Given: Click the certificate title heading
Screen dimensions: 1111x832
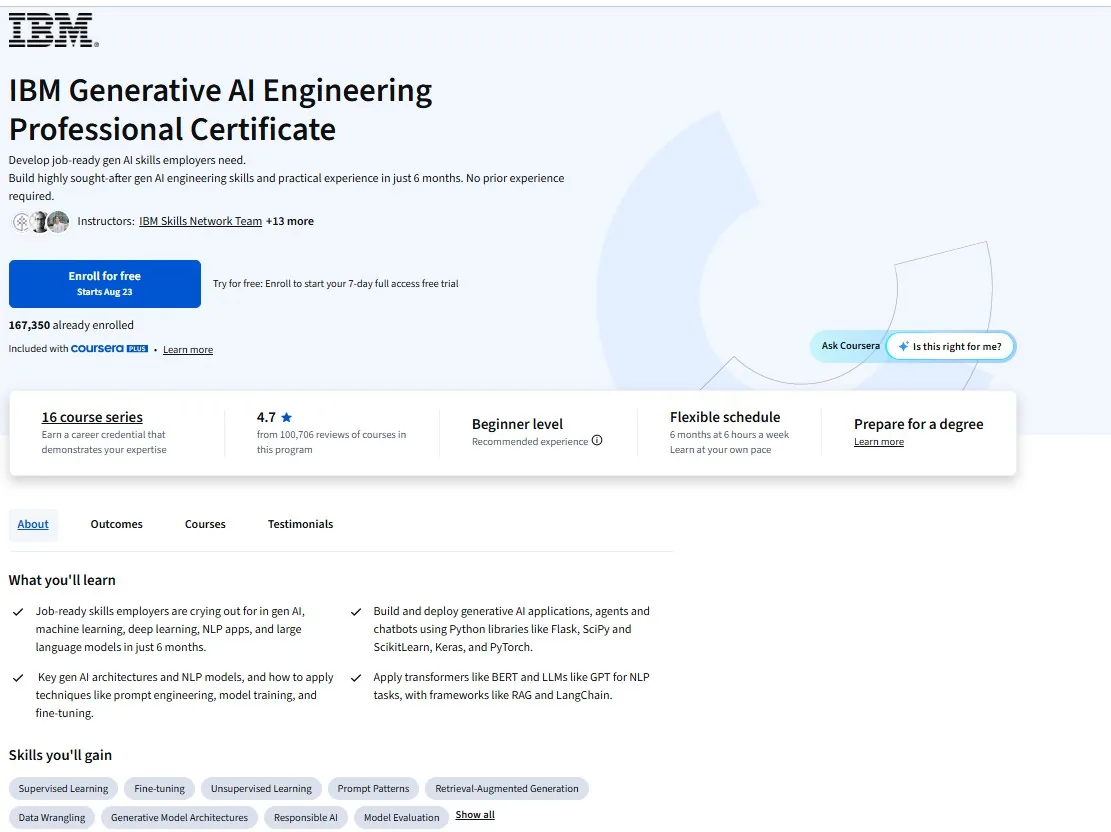Looking at the screenshot, I should click(220, 110).
